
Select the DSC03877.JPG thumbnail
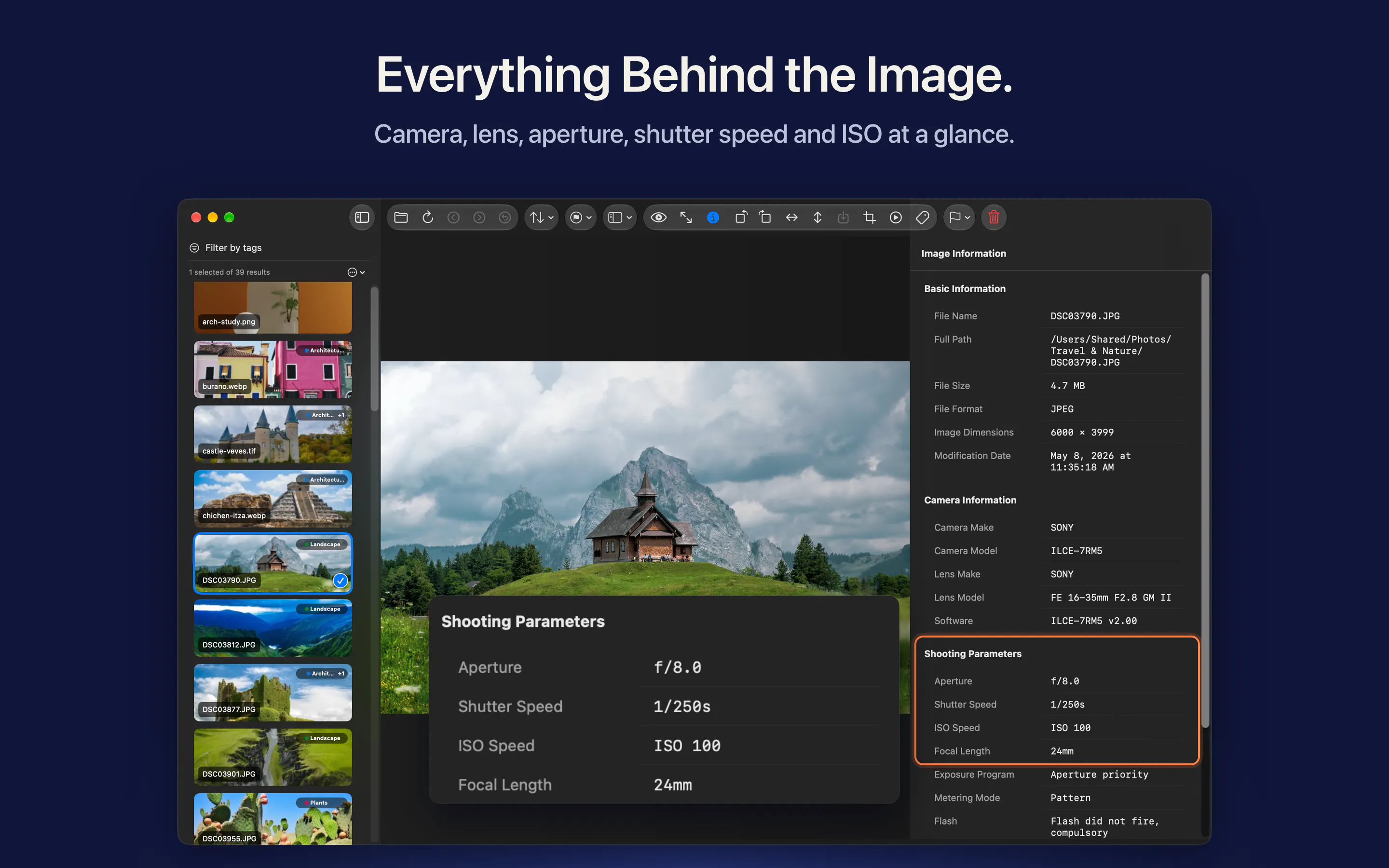(x=272, y=693)
